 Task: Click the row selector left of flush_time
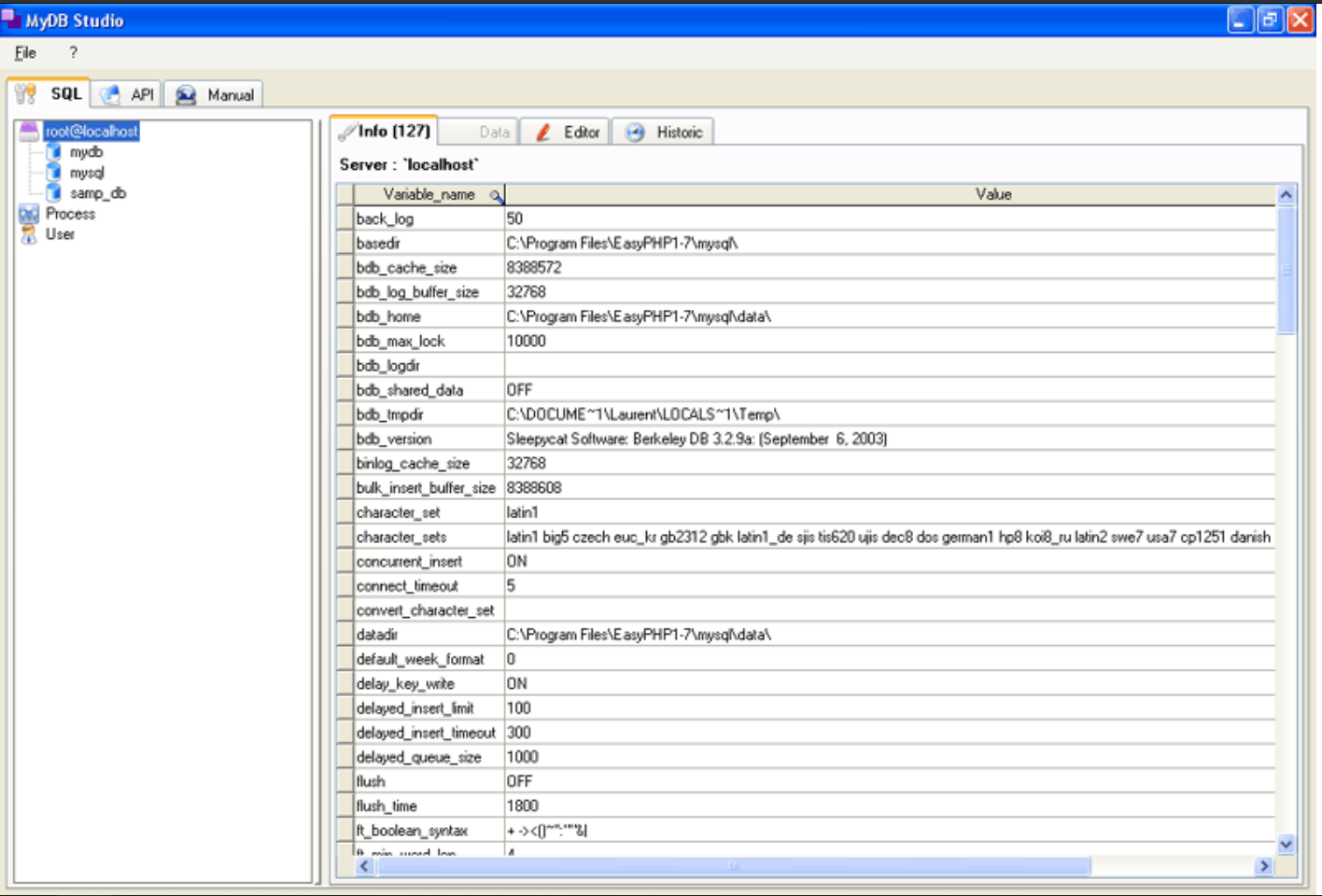point(345,806)
